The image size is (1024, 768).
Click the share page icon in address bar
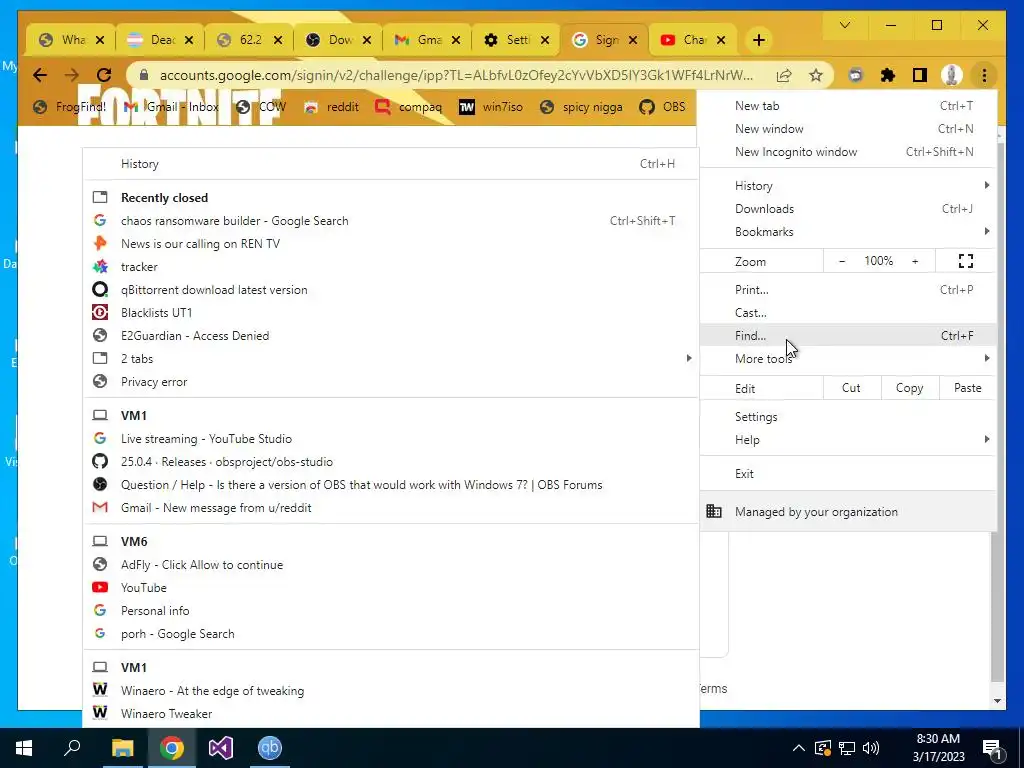pos(784,75)
